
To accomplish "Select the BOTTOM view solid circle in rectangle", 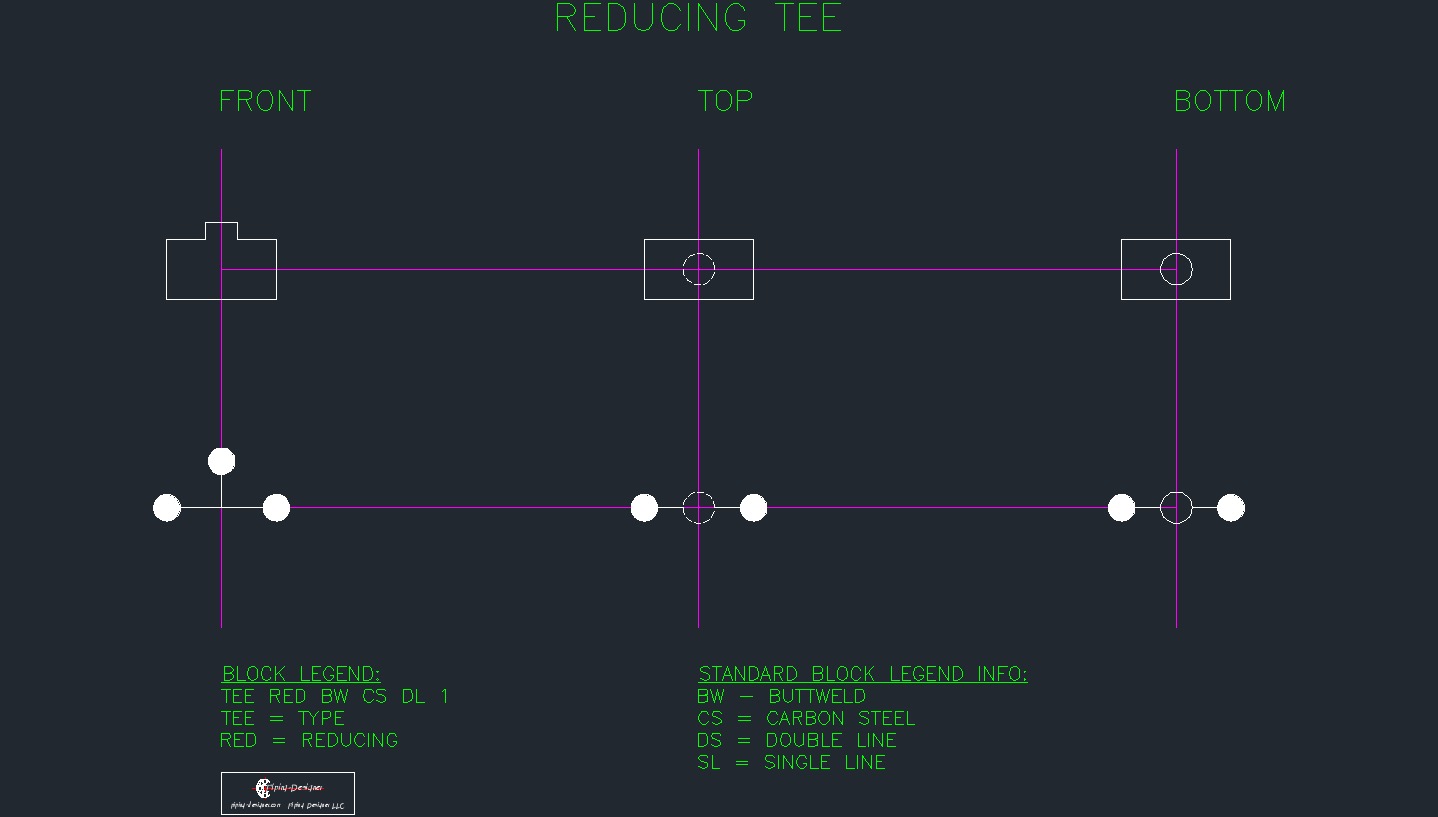I will click(1176, 269).
